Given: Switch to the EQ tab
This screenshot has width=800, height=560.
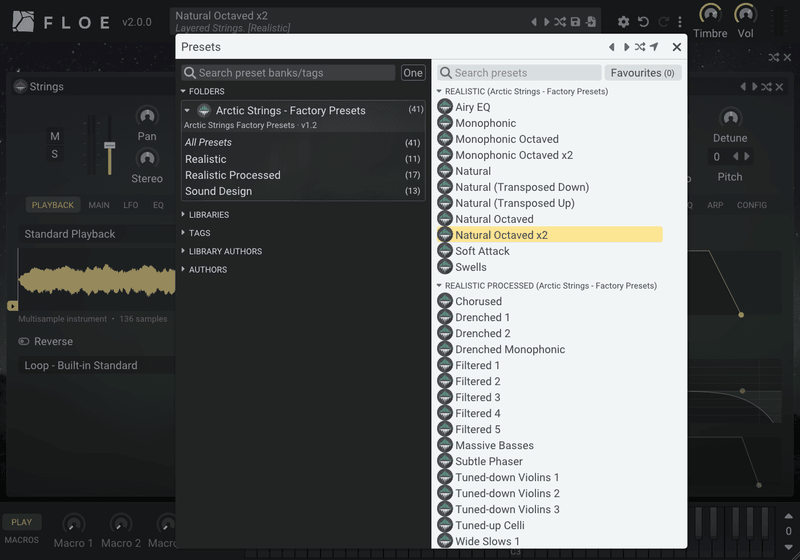Looking at the screenshot, I should 158,205.
